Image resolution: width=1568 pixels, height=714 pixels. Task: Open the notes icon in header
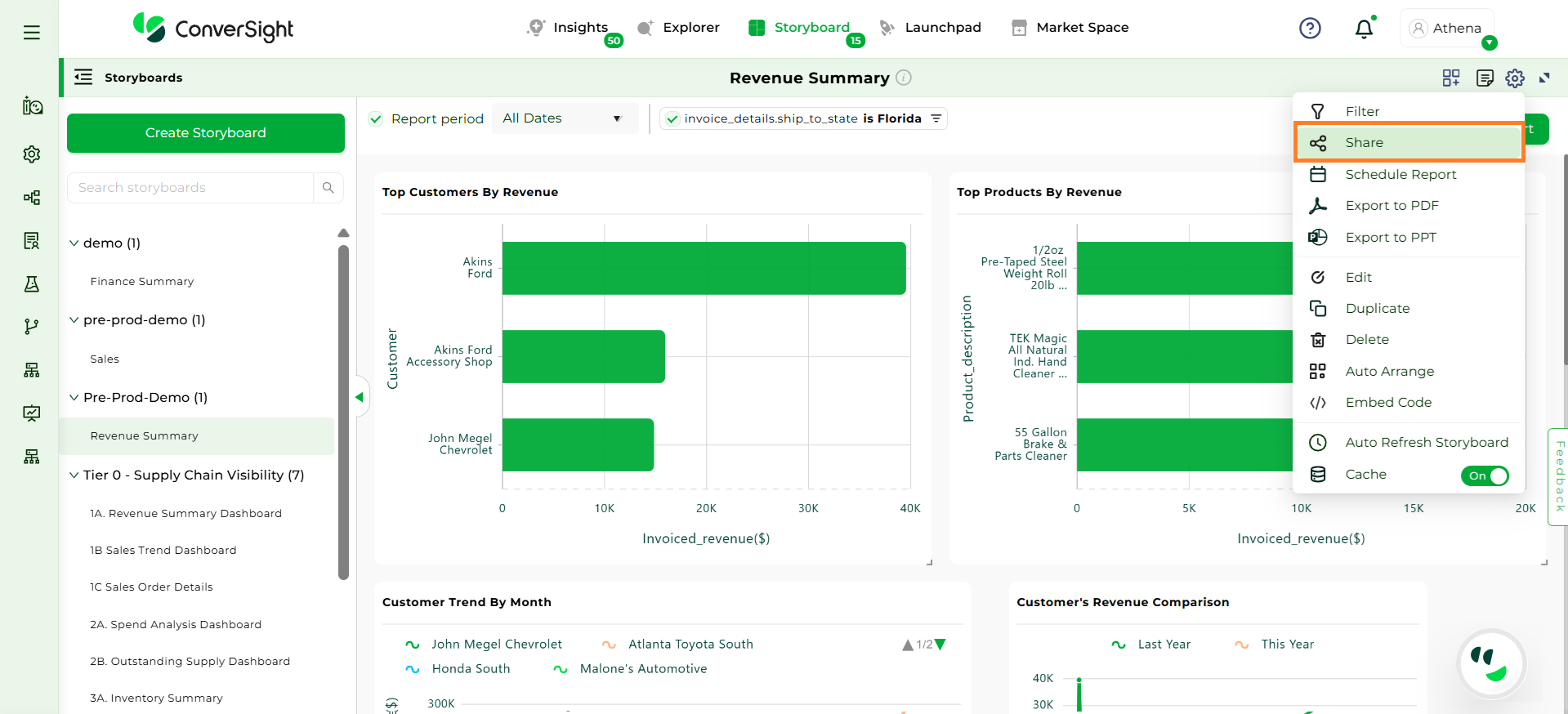click(x=1485, y=78)
